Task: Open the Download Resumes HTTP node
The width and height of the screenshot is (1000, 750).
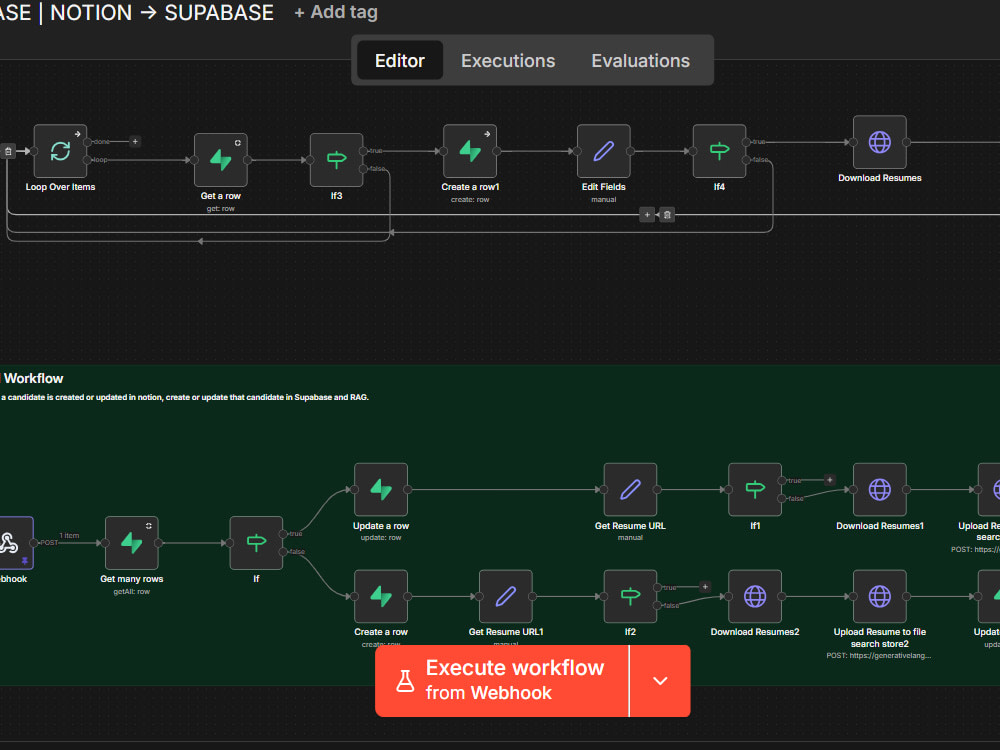Action: pos(879,142)
